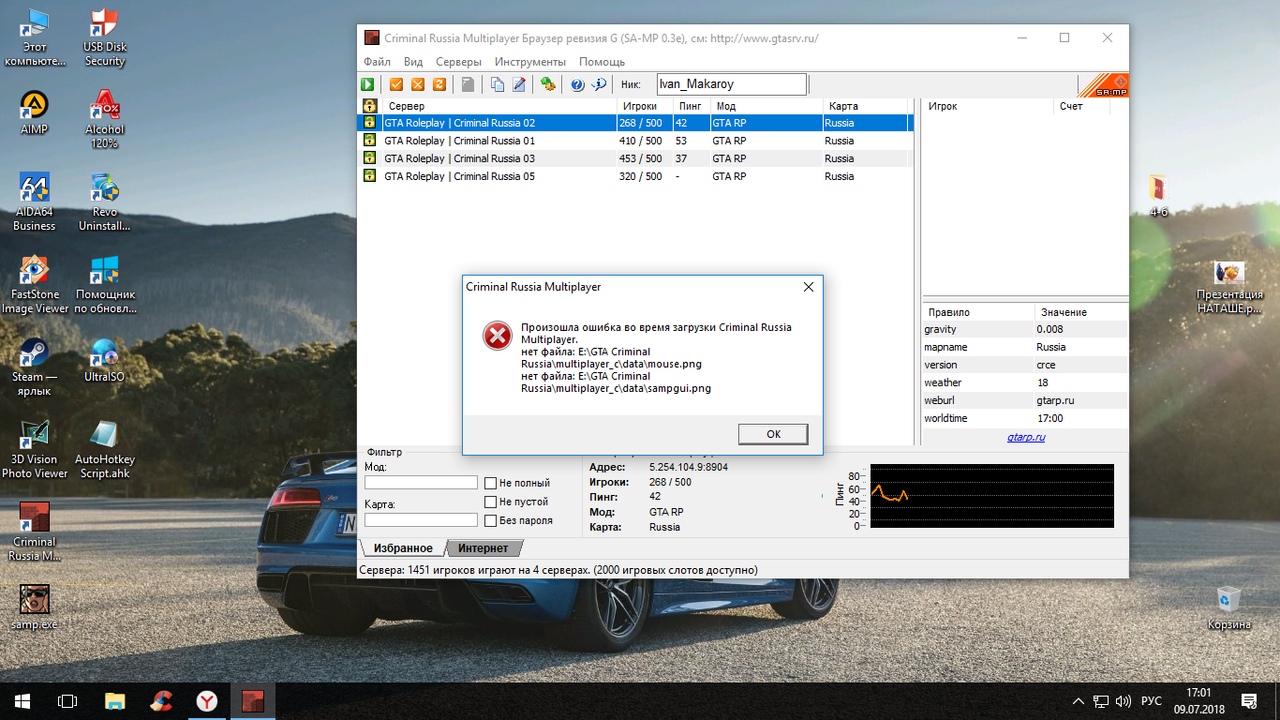
Task: Click the blue Help question-mark icon
Action: (577, 85)
